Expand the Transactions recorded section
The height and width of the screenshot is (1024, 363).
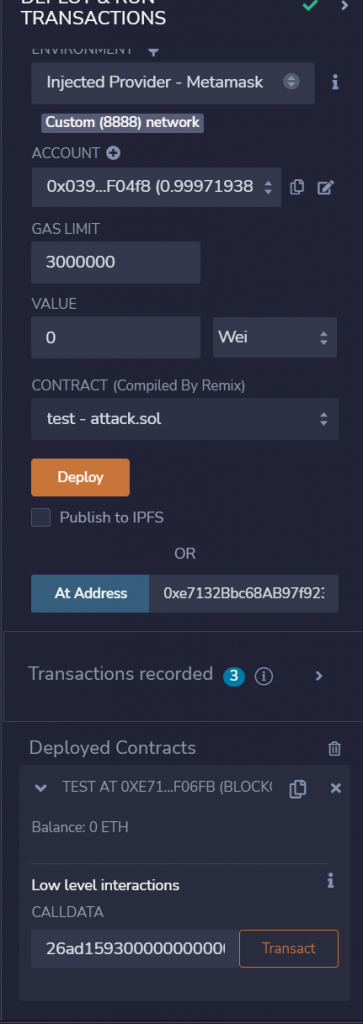(x=319, y=676)
